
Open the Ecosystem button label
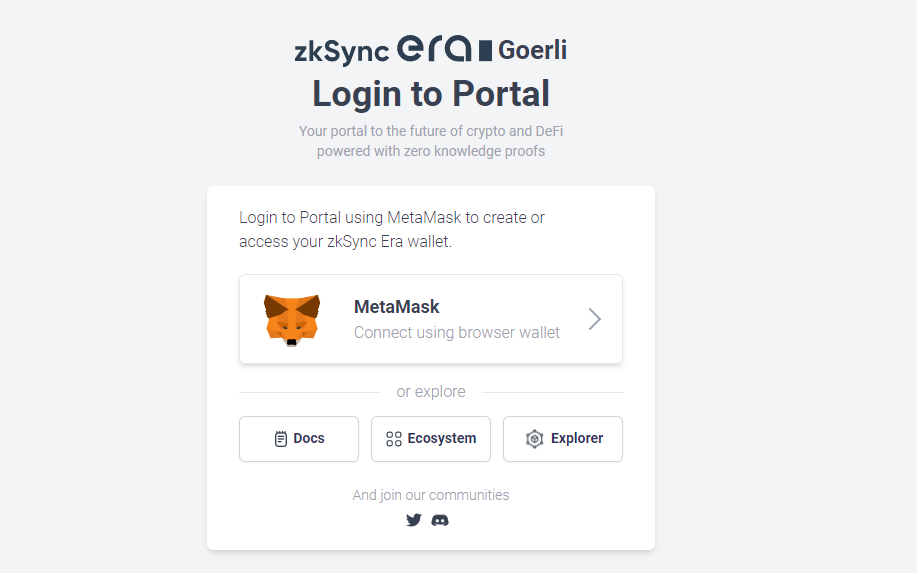tap(442, 438)
